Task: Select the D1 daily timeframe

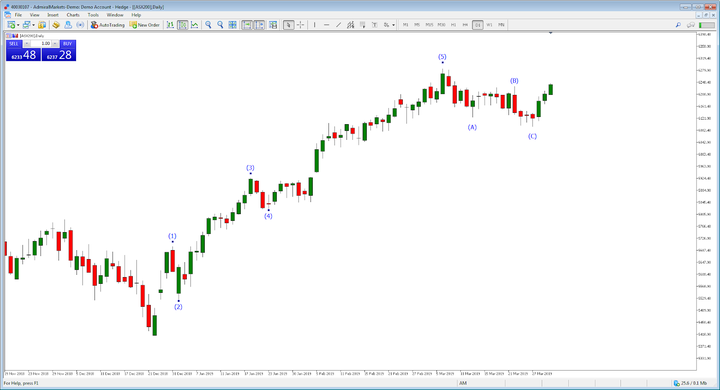Action: pos(478,25)
